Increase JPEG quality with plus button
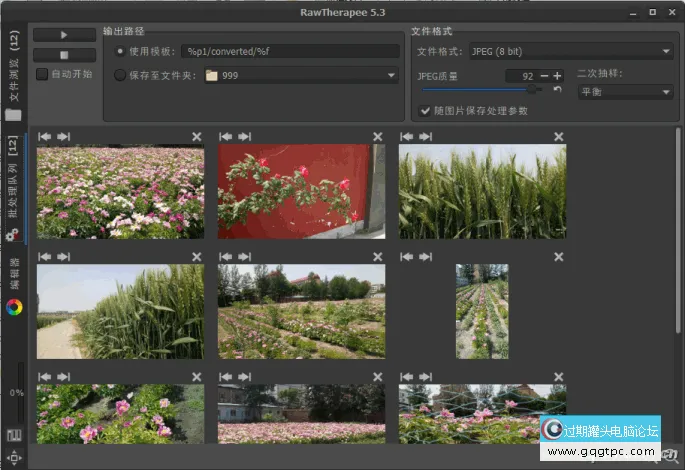The width and height of the screenshot is (685, 470). pos(557,76)
